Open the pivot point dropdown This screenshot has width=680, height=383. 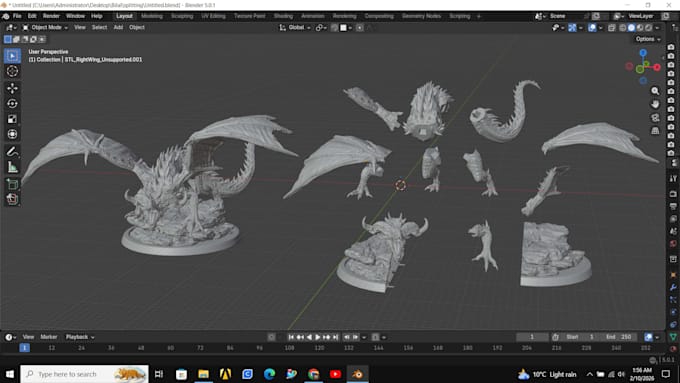pyautogui.click(x=321, y=28)
